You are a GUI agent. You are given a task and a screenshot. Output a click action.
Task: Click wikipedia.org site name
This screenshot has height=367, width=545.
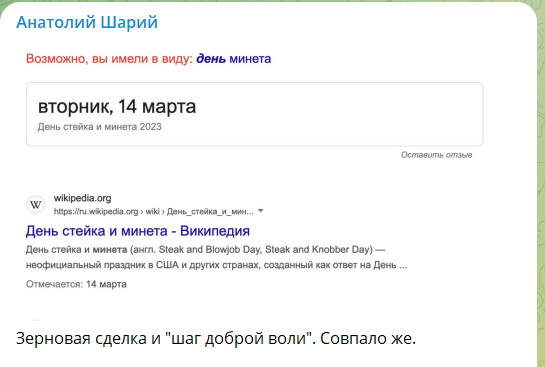[x=82, y=198]
